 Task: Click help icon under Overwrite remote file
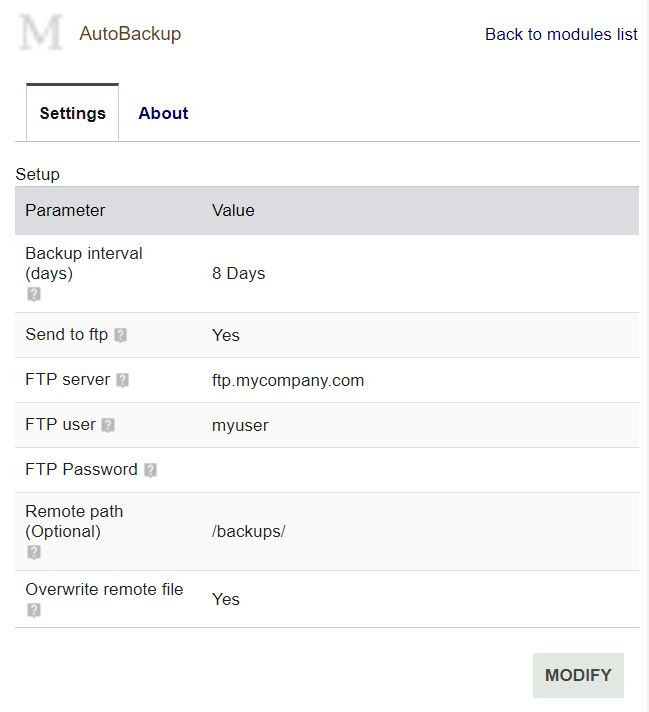(34, 610)
